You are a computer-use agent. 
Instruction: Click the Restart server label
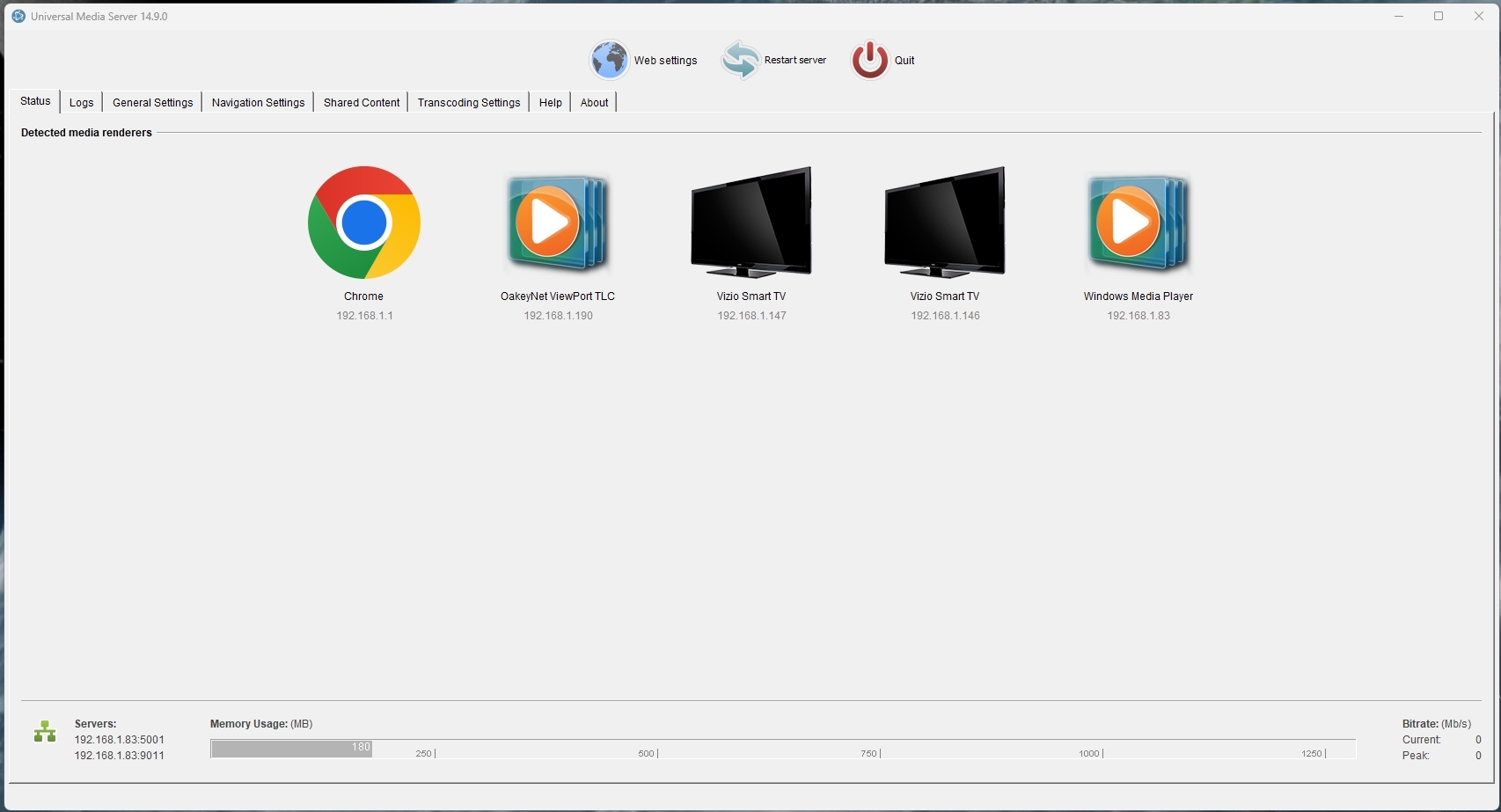795,60
